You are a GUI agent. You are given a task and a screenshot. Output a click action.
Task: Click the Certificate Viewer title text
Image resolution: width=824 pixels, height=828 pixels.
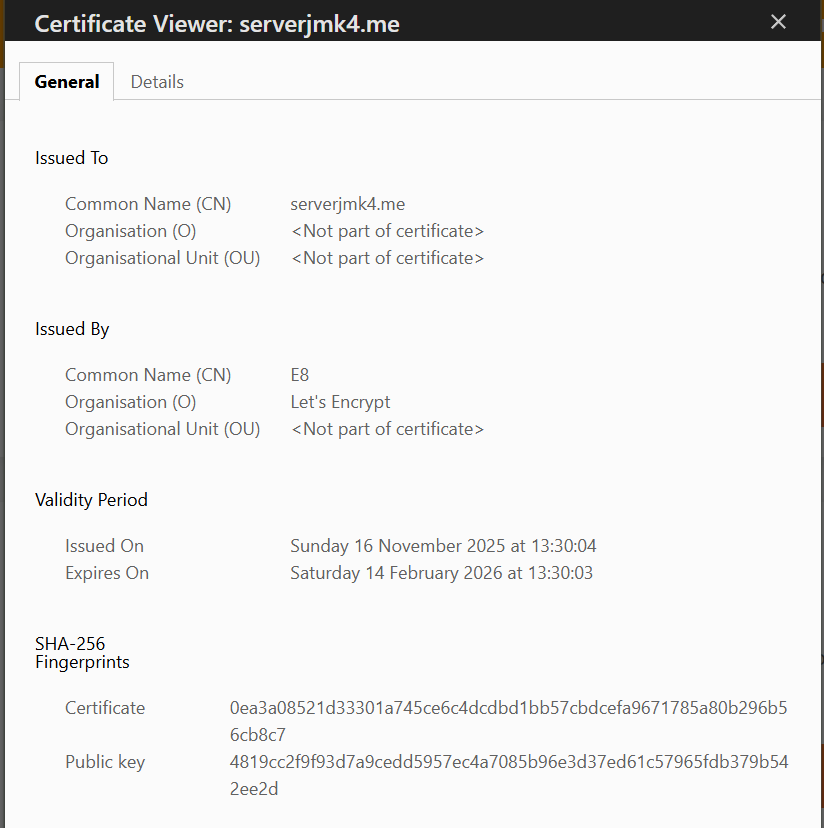(216, 22)
